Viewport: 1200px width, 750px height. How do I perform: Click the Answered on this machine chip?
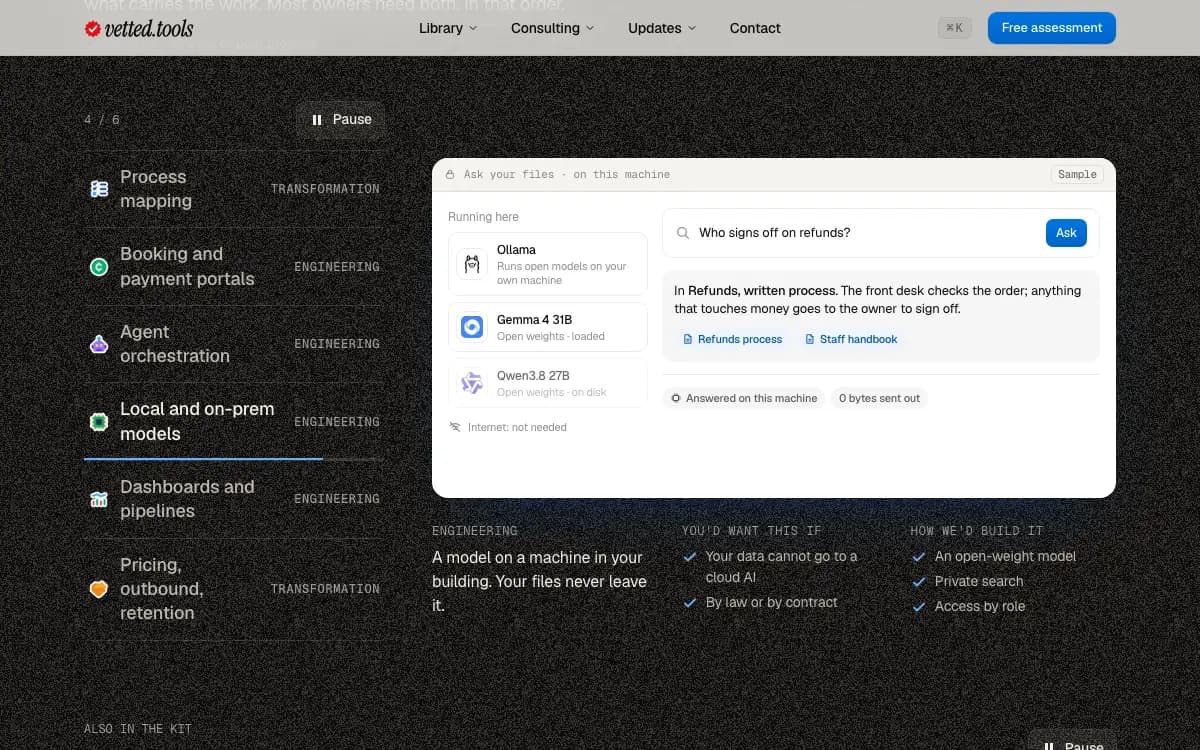[x=744, y=398]
